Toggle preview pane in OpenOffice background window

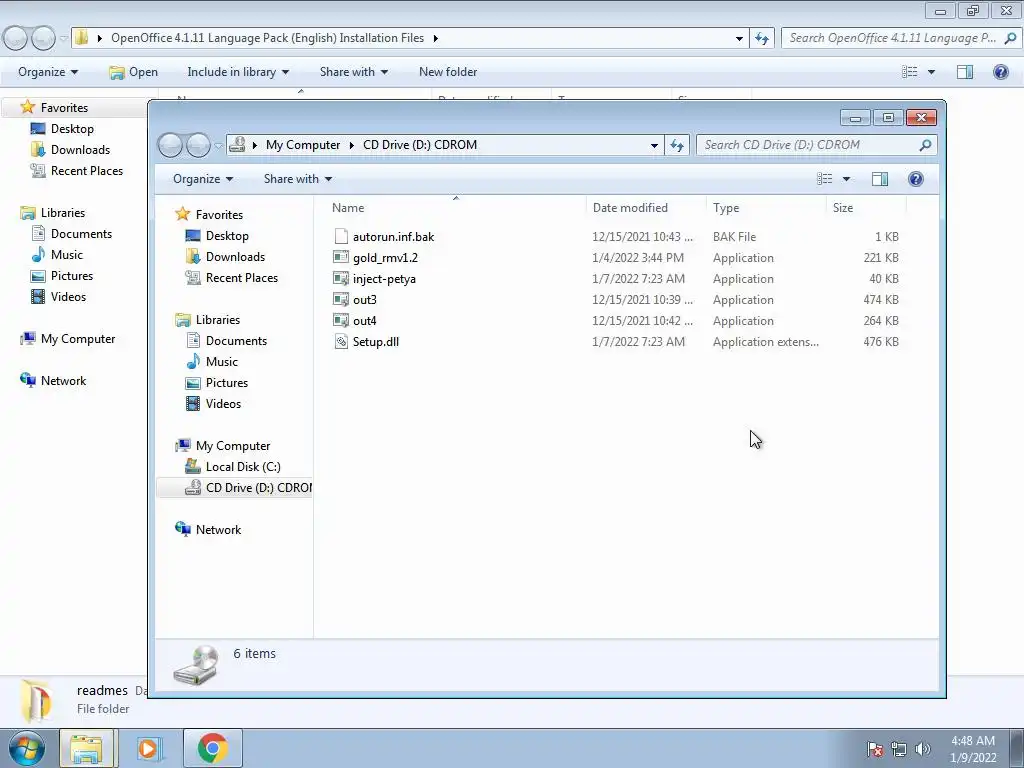pyautogui.click(x=965, y=72)
